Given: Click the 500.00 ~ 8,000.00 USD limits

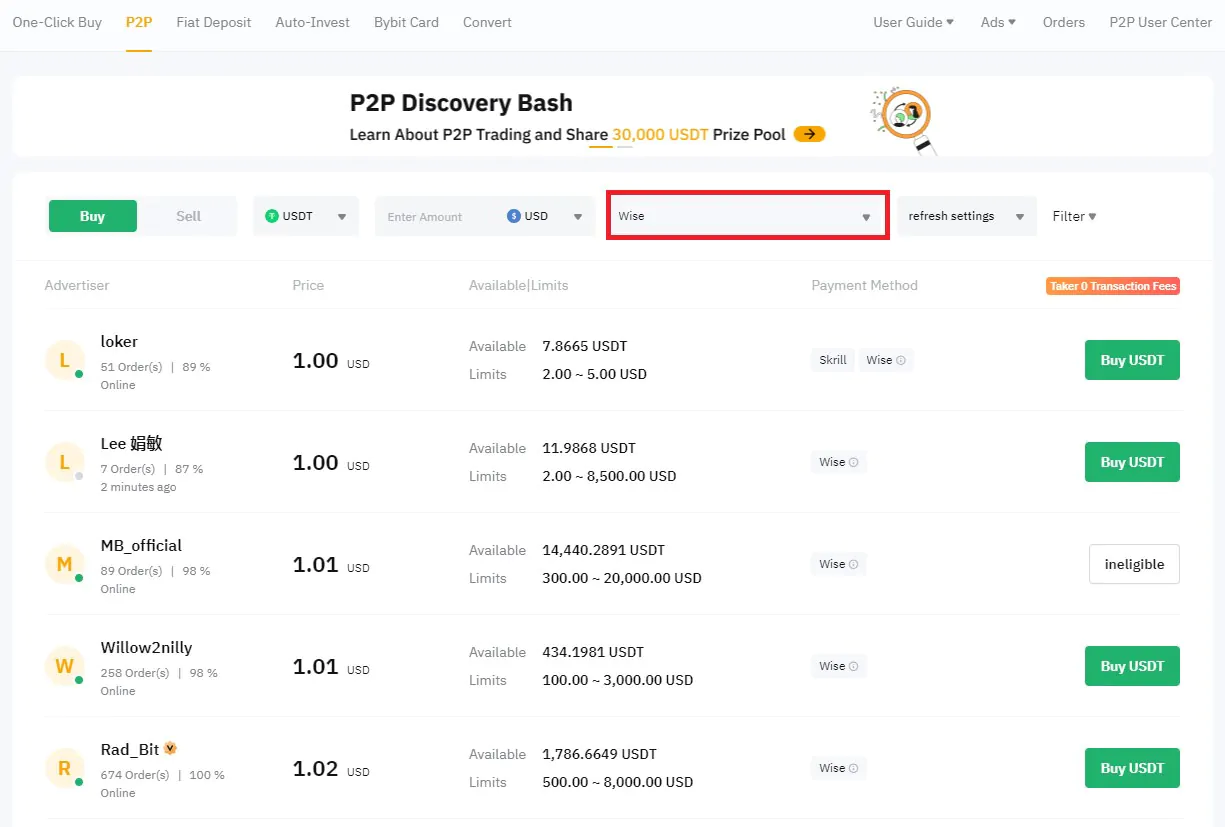Looking at the screenshot, I should pyautogui.click(x=617, y=782).
